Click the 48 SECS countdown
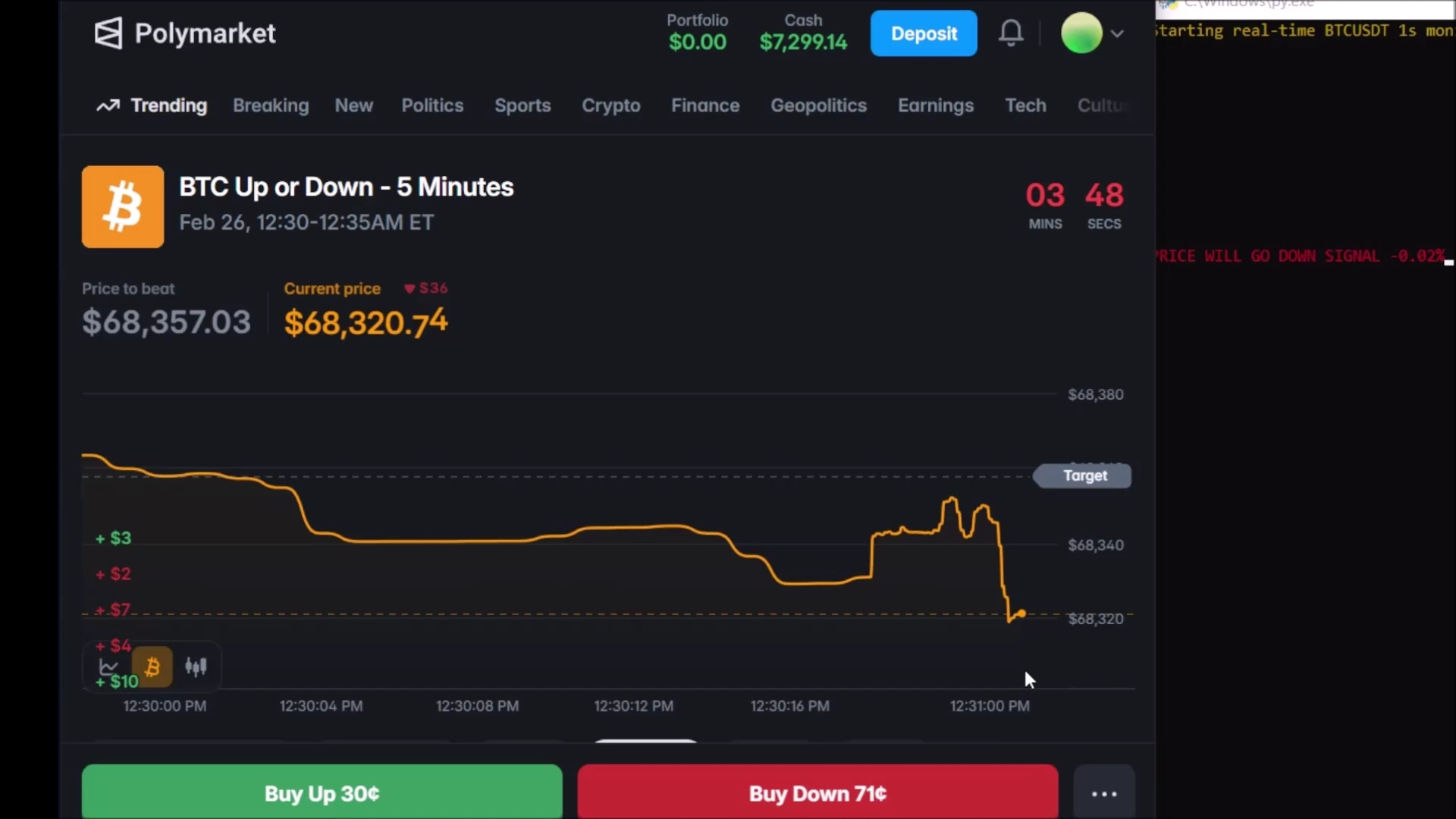 1104,206
